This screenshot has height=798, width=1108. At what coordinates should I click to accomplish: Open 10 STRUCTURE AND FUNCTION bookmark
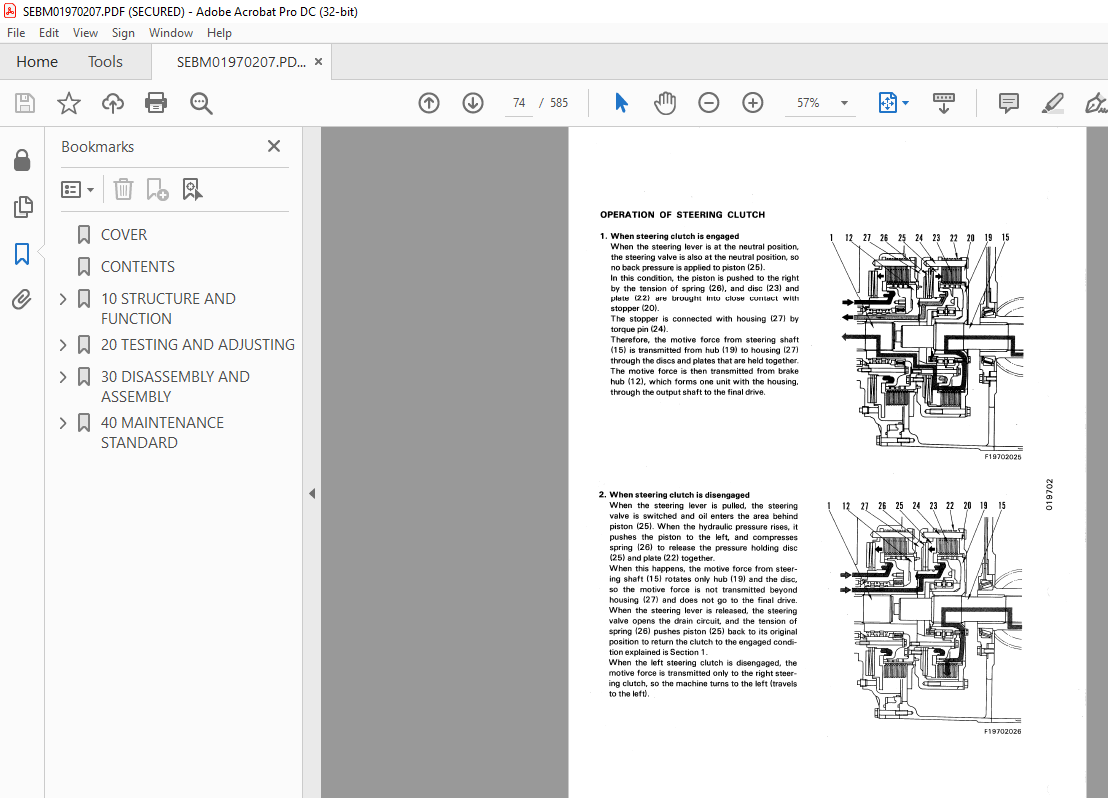point(168,309)
